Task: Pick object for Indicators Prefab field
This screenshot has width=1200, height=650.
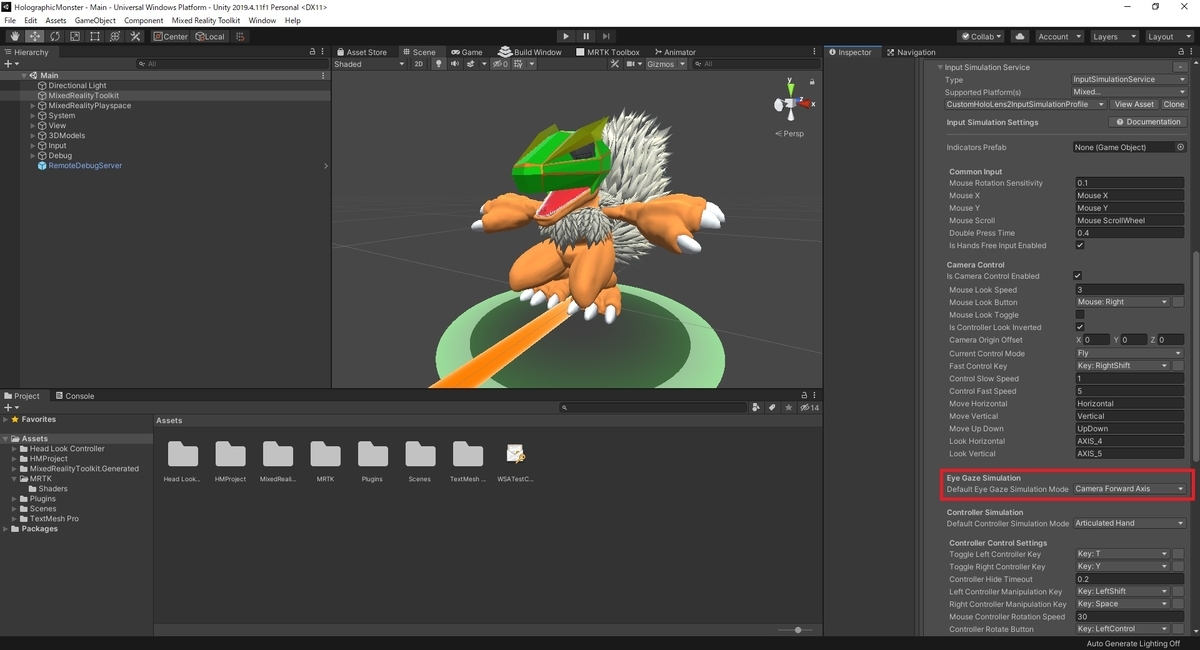Action: (x=1180, y=147)
